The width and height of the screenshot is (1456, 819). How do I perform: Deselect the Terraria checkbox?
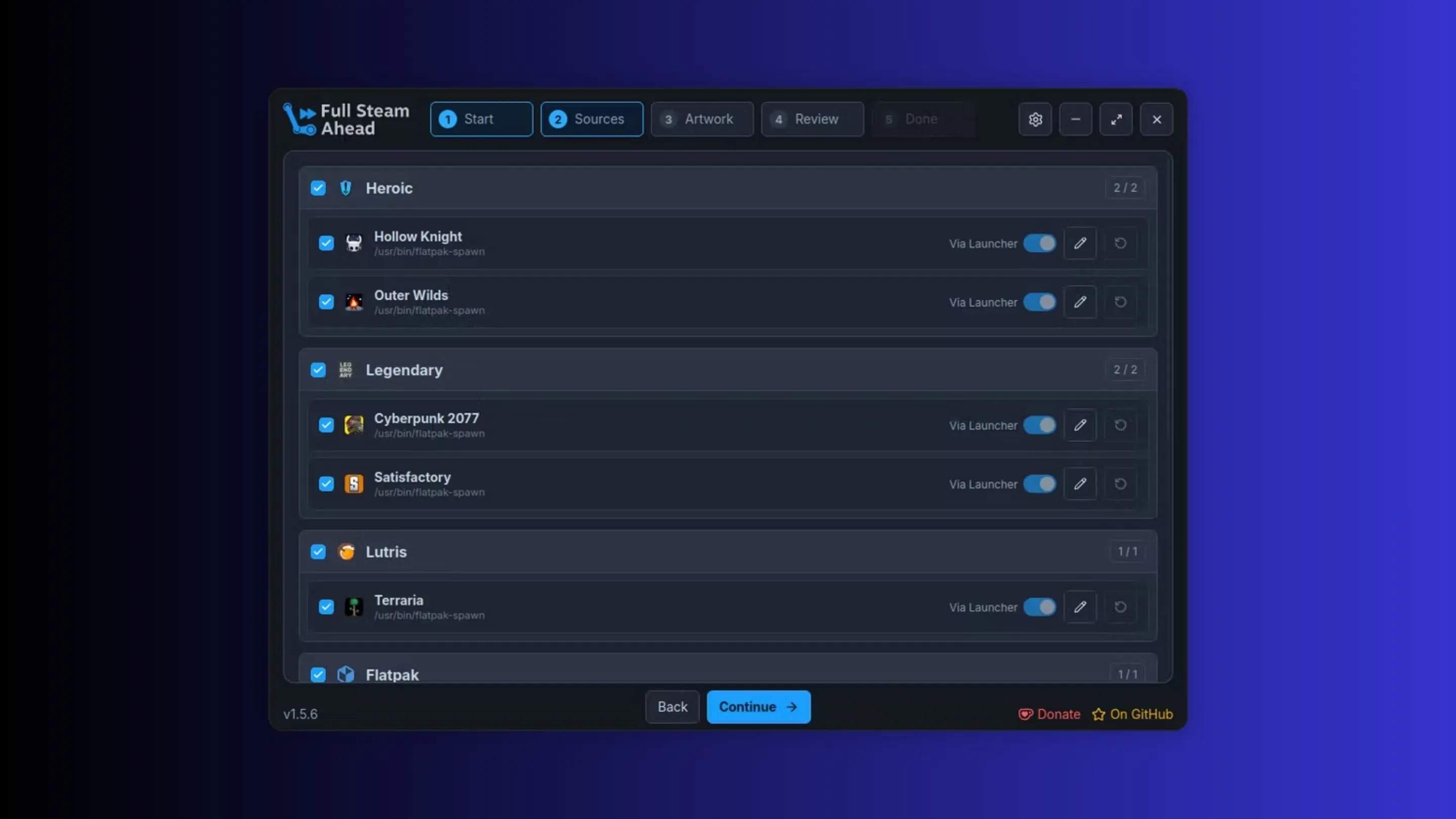pos(326,607)
